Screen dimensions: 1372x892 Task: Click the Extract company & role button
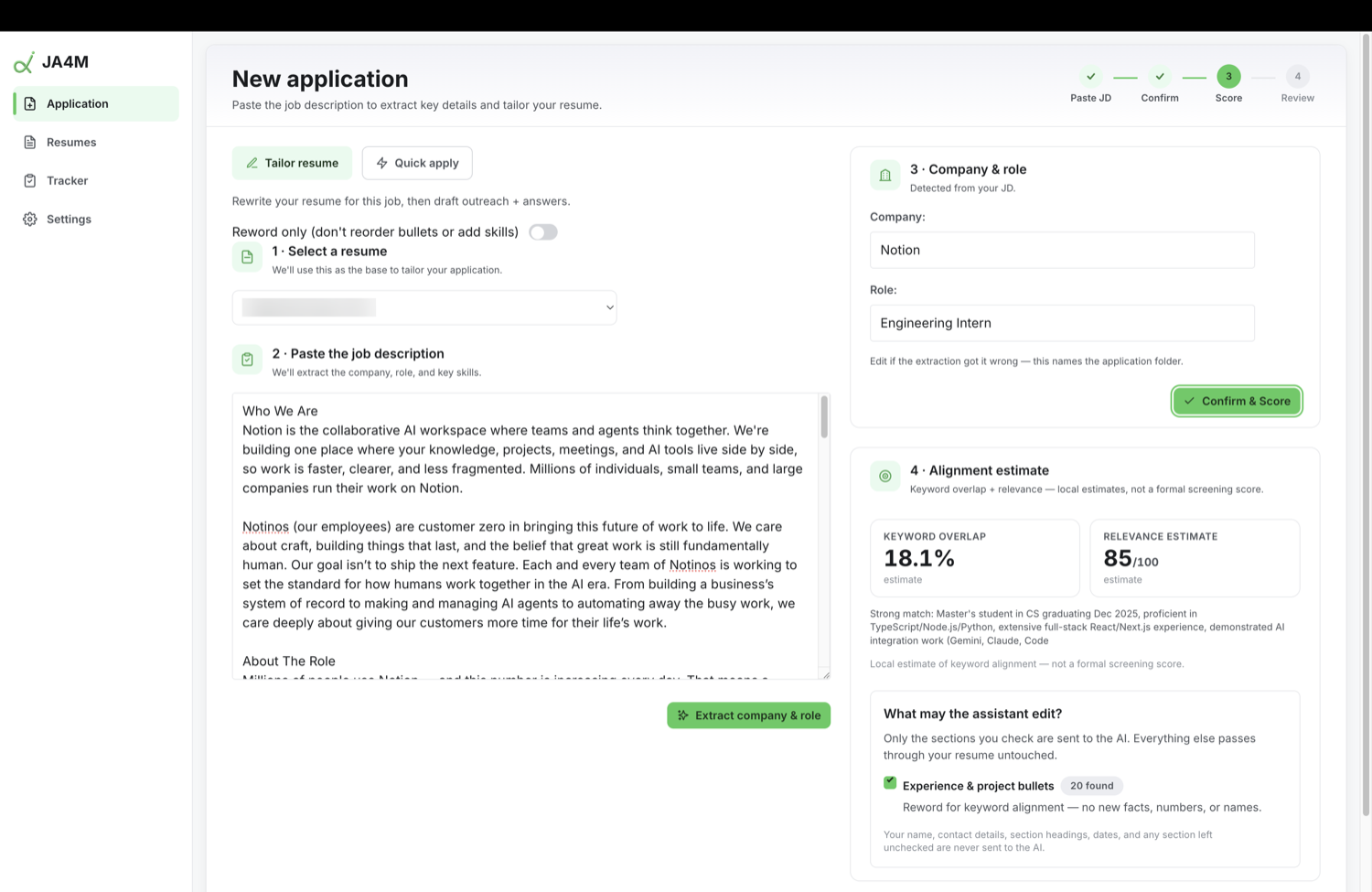click(x=749, y=715)
